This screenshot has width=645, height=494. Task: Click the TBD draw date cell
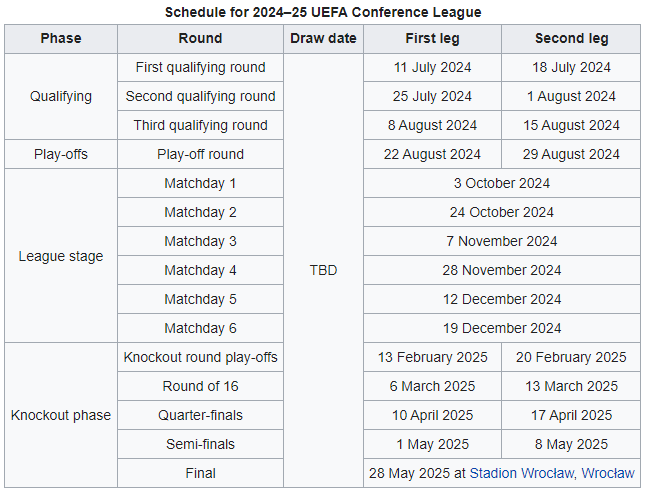(323, 270)
